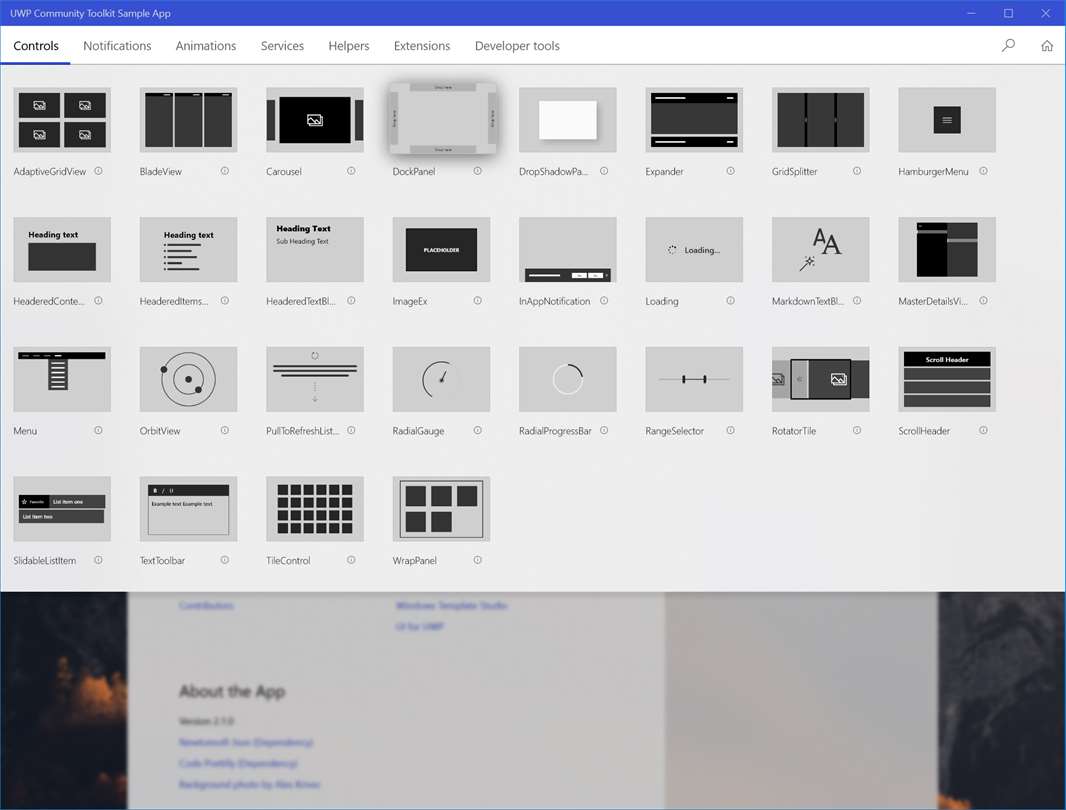Open the Services tab

click(x=282, y=46)
